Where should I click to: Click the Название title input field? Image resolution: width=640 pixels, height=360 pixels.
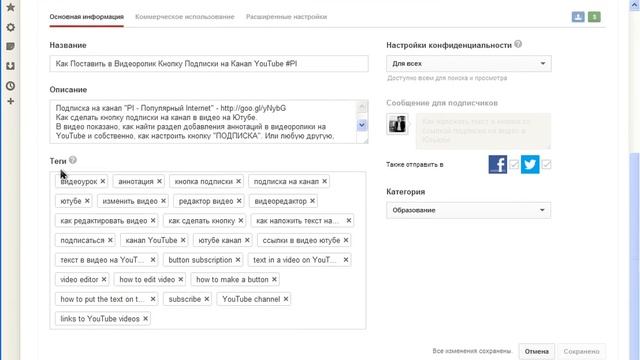click(x=209, y=64)
